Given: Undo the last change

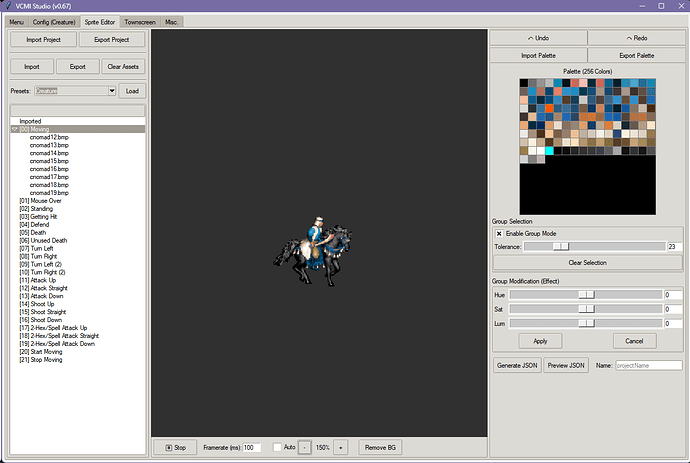Looking at the screenshot, I should tap(538, 38).
